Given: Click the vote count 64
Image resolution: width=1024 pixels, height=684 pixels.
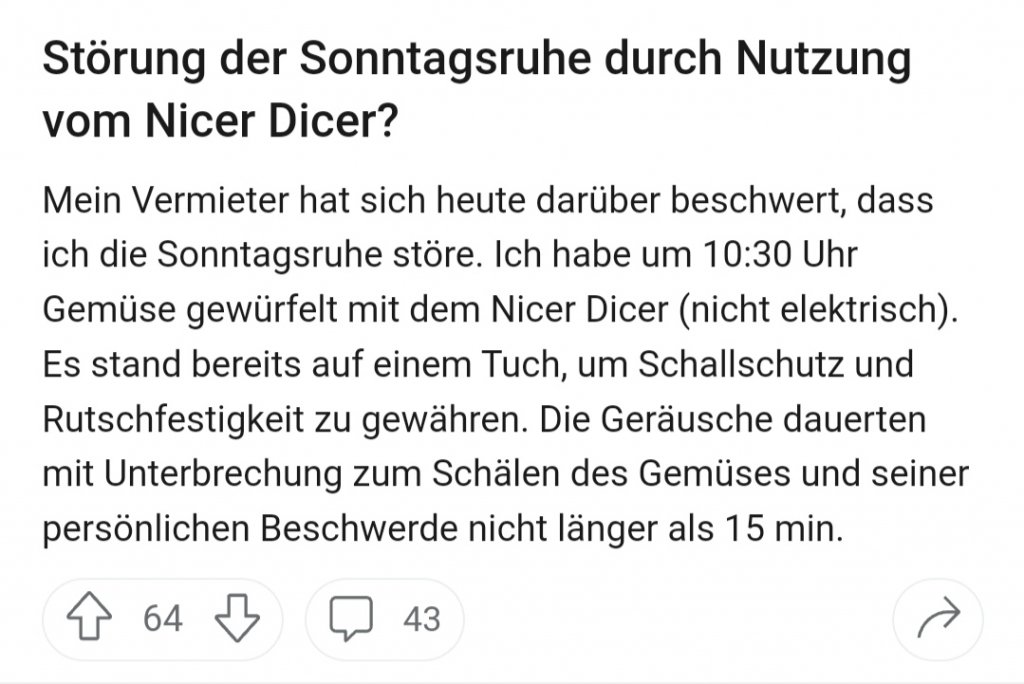Looking at the screenshot, I should click(x=163, y=619).
